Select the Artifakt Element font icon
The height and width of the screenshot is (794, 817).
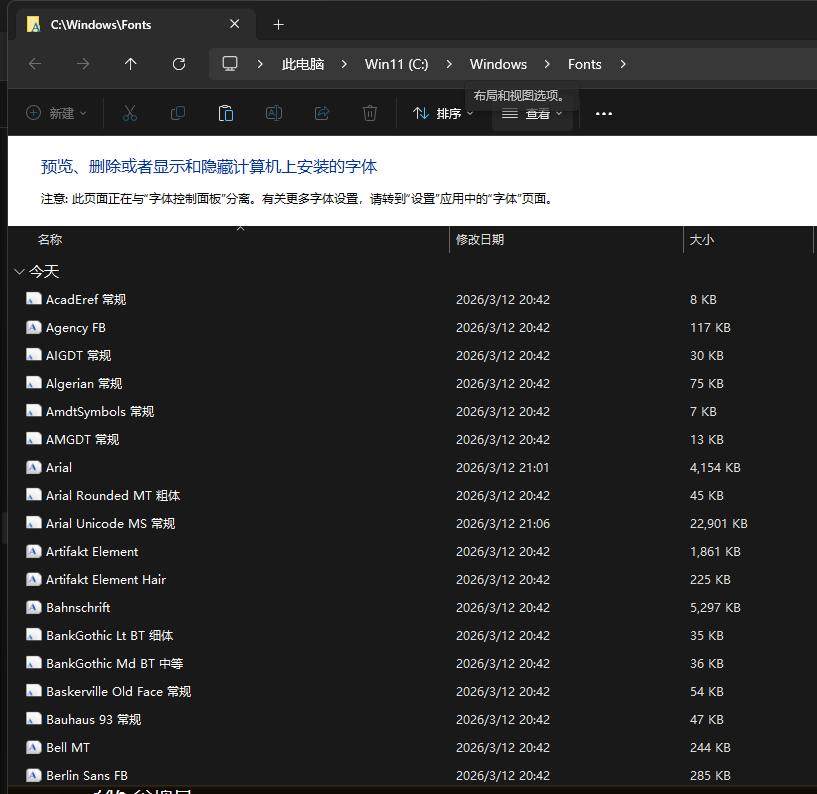coord(33,551)
